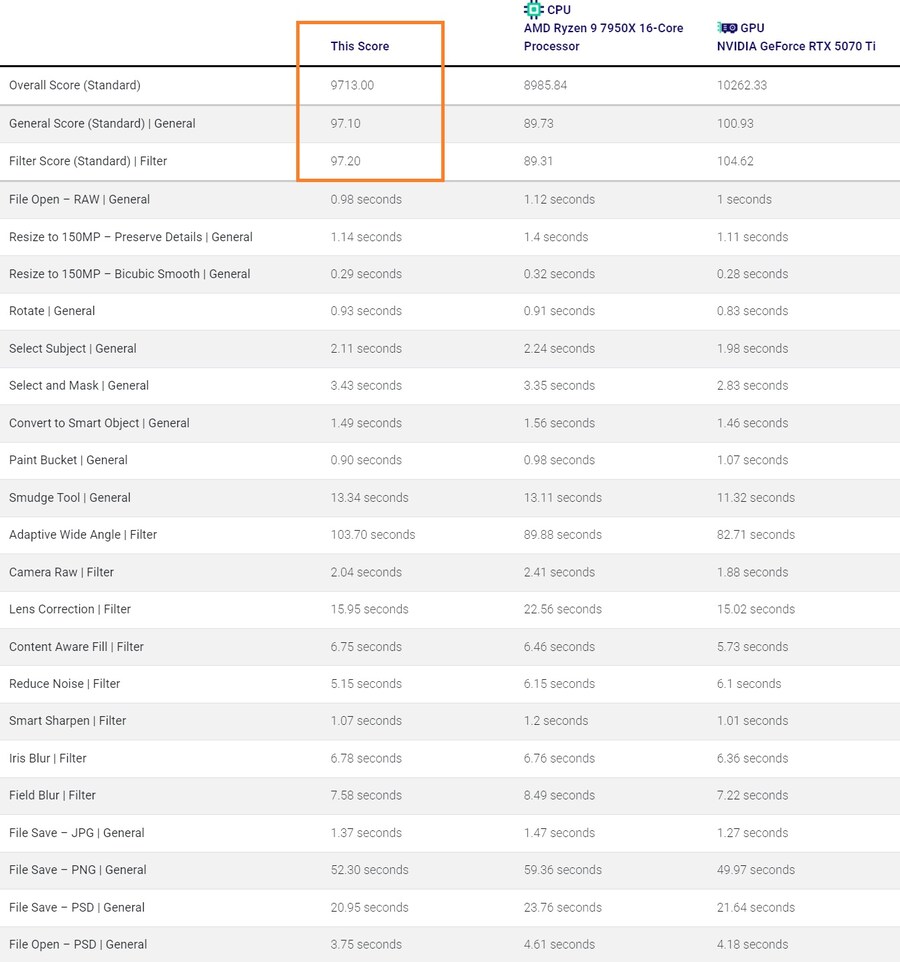Click the File Open – PSD 4.18 seconds value

click(752, 944)
